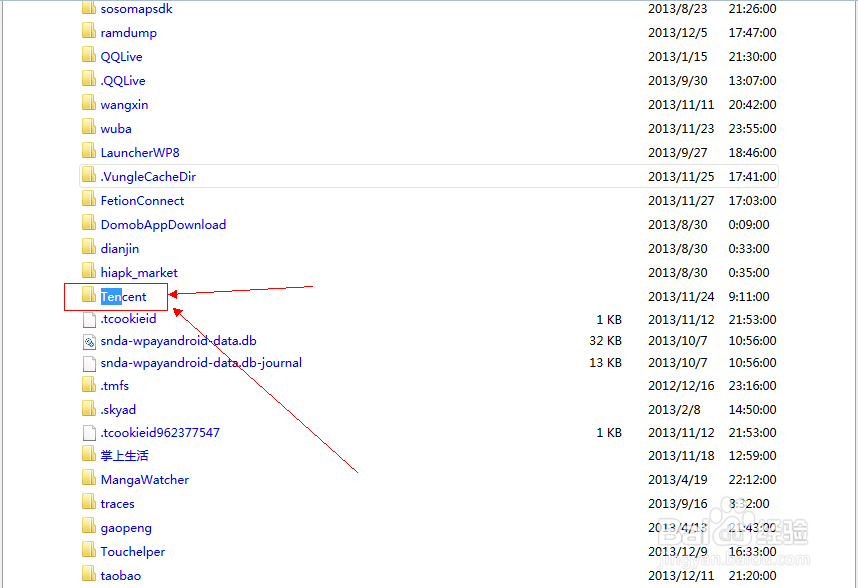Click the .VungleCacheDir folder icon

[x=89, y=174]
